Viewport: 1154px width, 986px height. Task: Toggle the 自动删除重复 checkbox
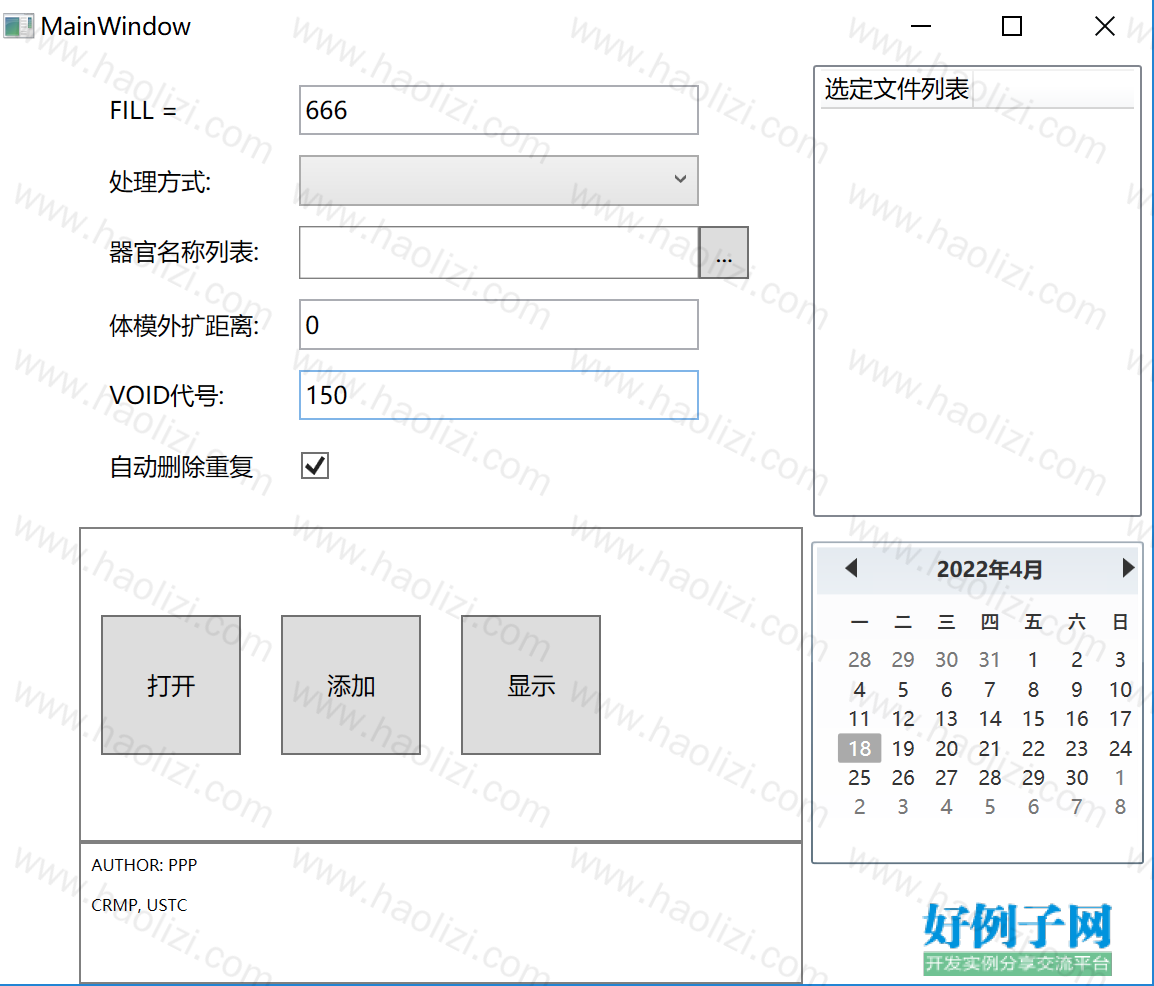(315, 466)
